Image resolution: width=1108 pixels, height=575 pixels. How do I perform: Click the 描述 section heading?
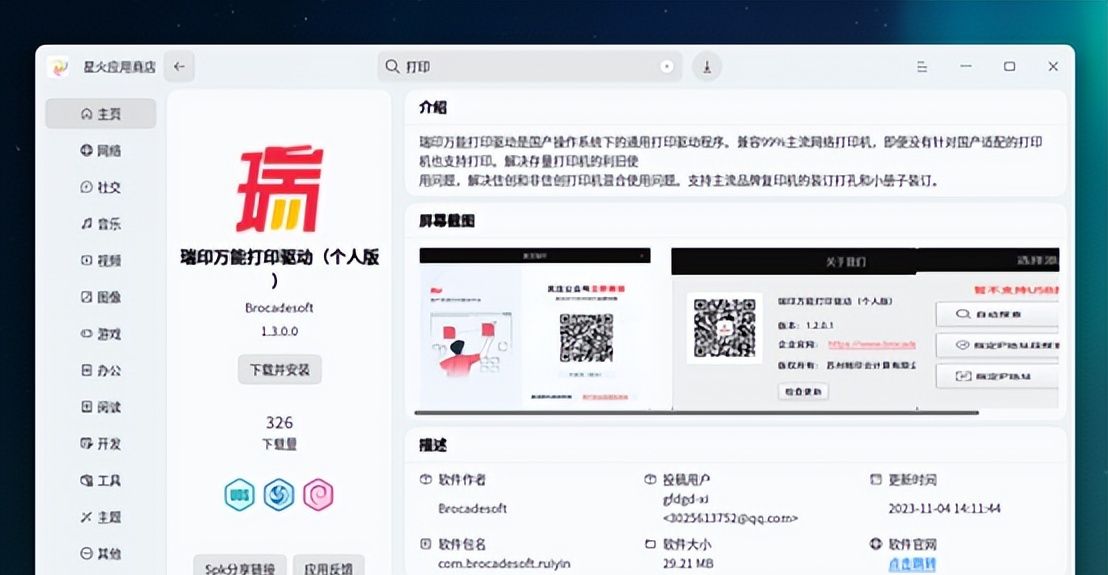pyautogui.click(x=432, y=445)
